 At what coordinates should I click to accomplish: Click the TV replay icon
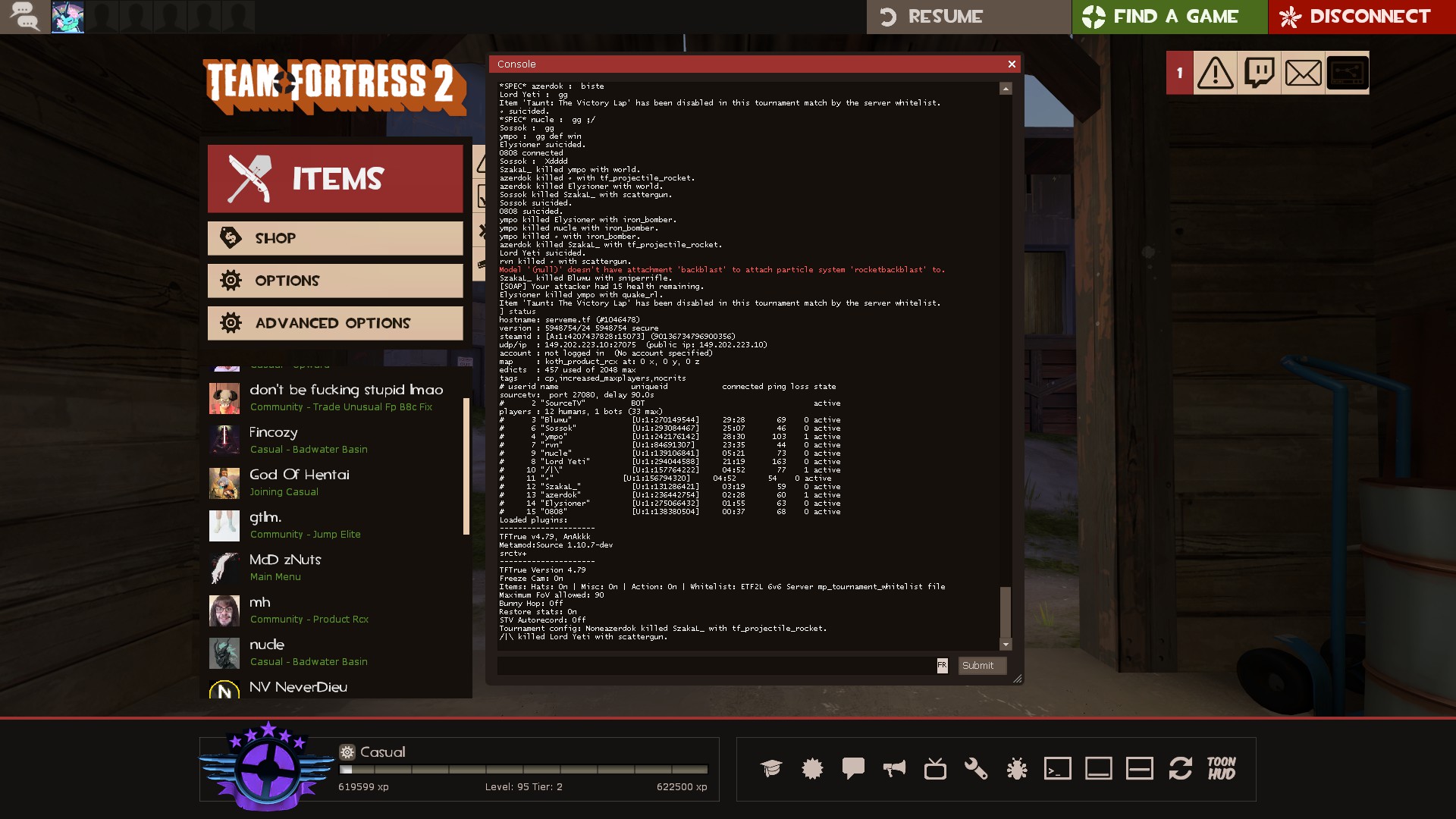(x=935, y=769)
